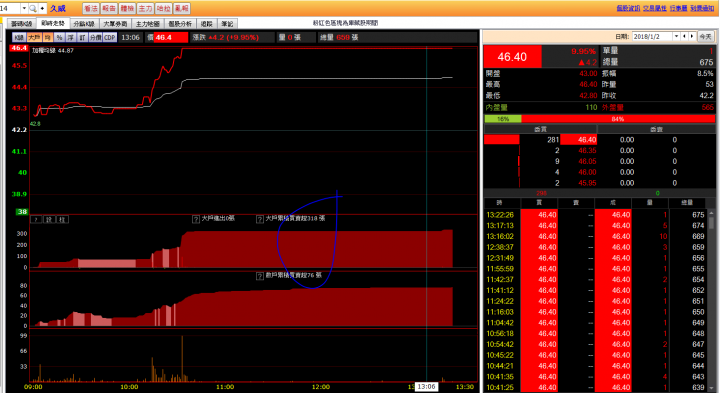Viewport: 720px width, 393px height.
Task: Go to next date with right arrow
Action: pyautogui.click(x=692, y=37)
